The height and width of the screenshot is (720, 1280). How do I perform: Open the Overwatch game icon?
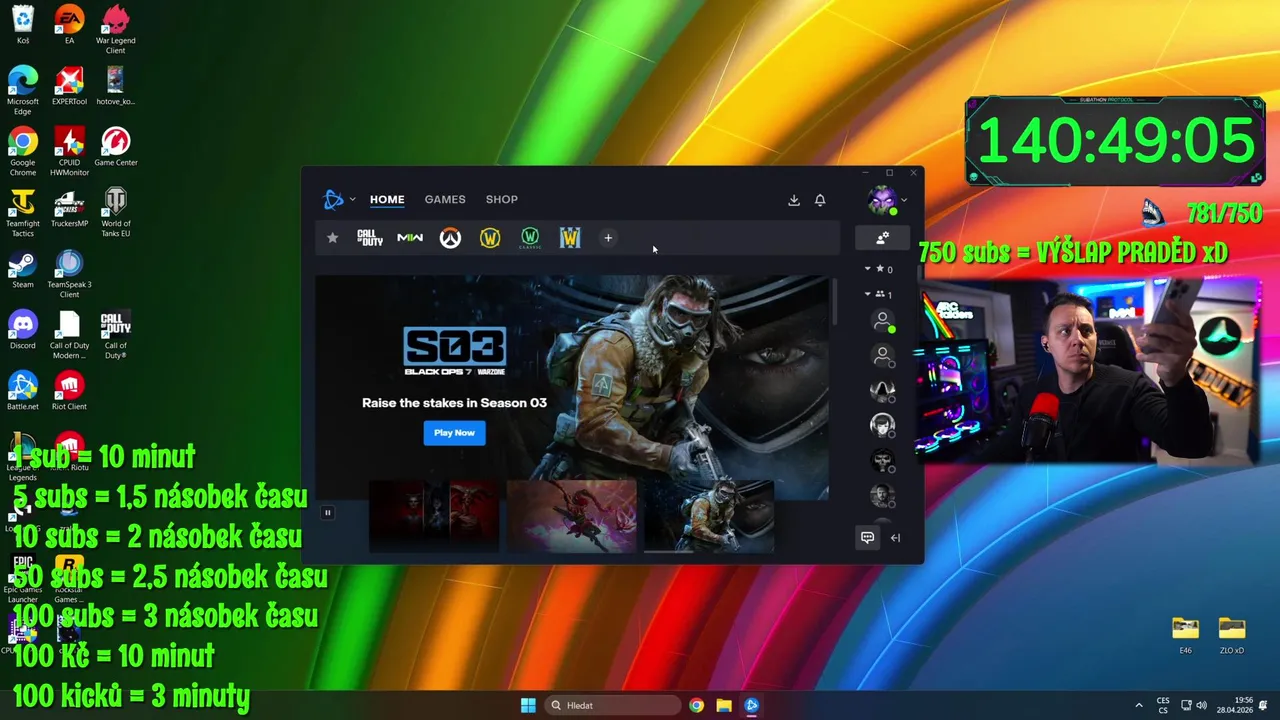[x=450, y=238]
